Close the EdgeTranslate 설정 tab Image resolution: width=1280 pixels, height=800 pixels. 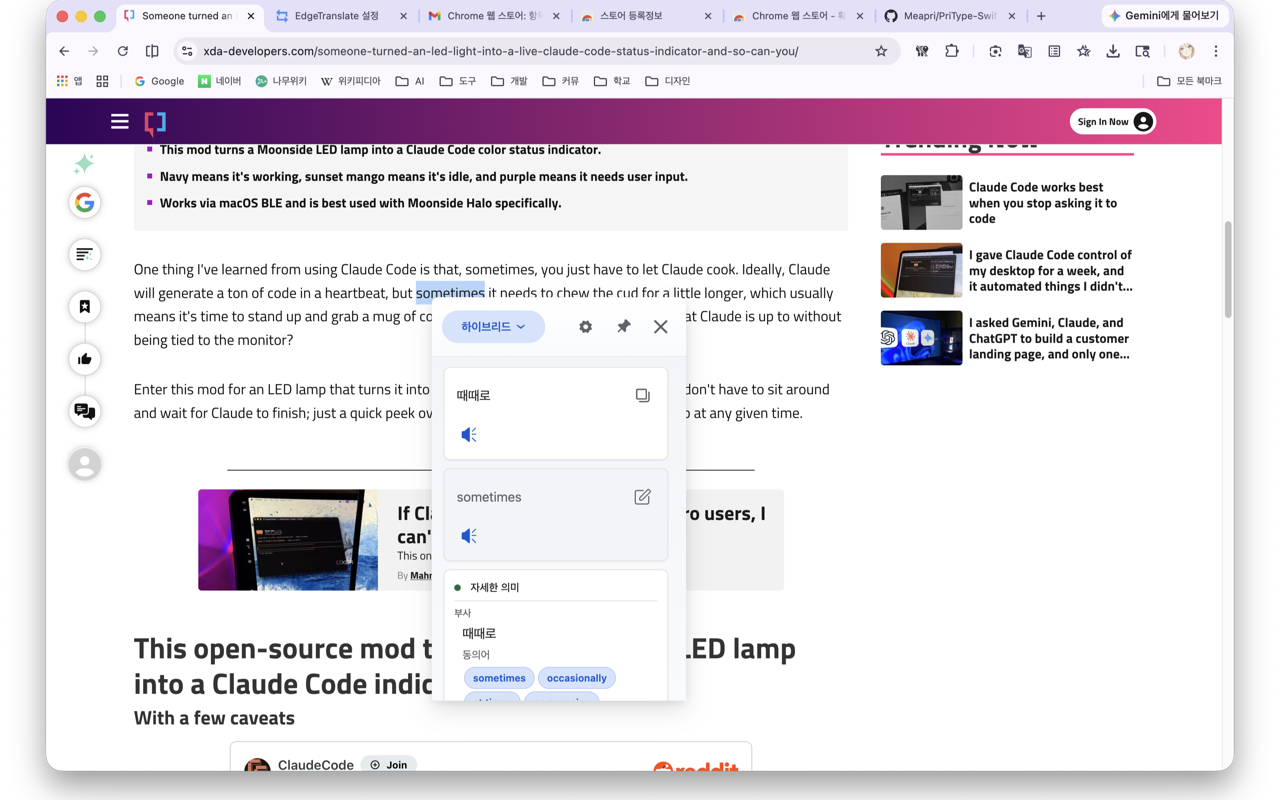pyautogui.click(x=403, y=16)
